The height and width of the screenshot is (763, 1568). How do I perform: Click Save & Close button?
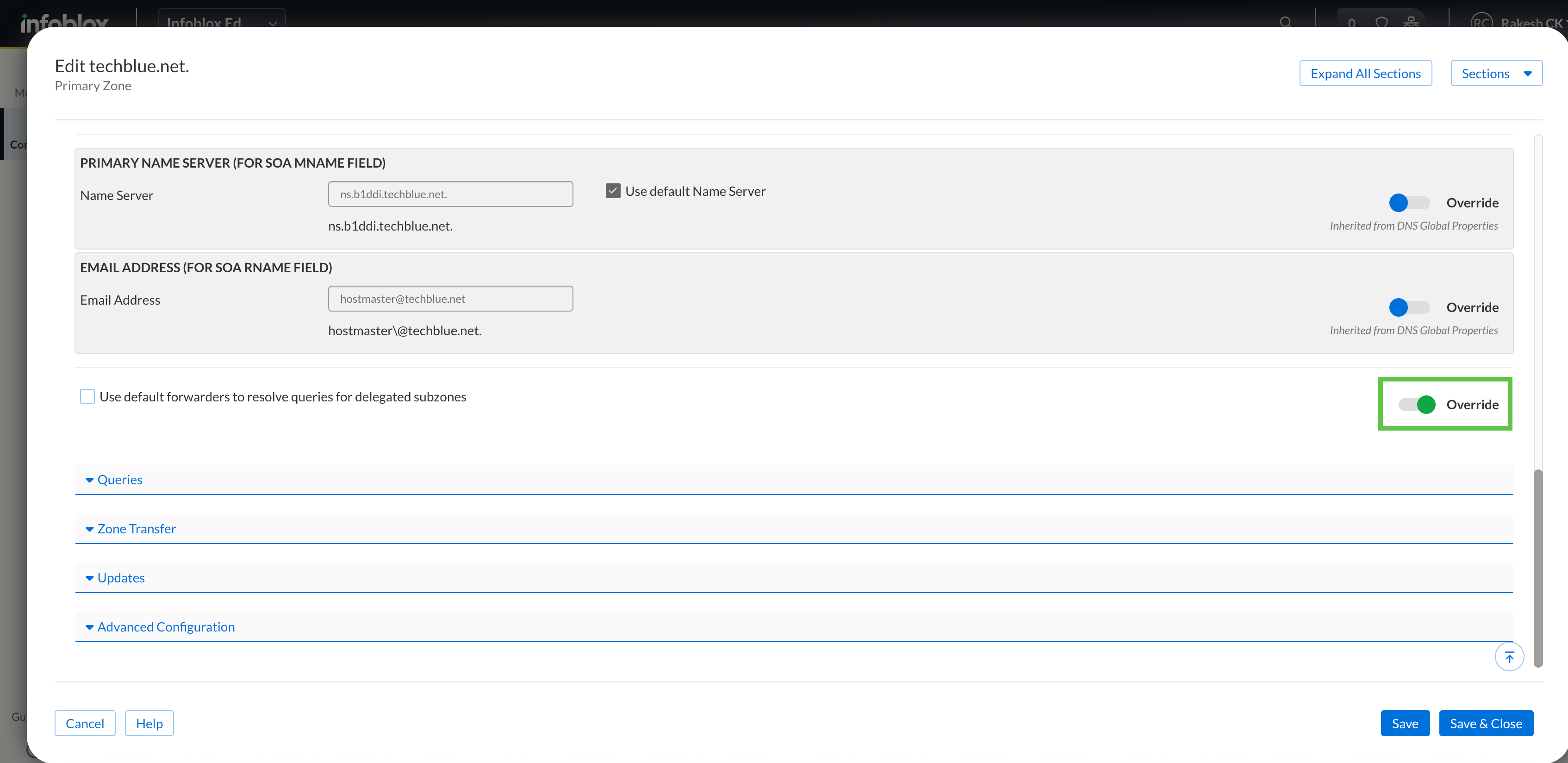pyautogui.click(x=1485, y=724)
